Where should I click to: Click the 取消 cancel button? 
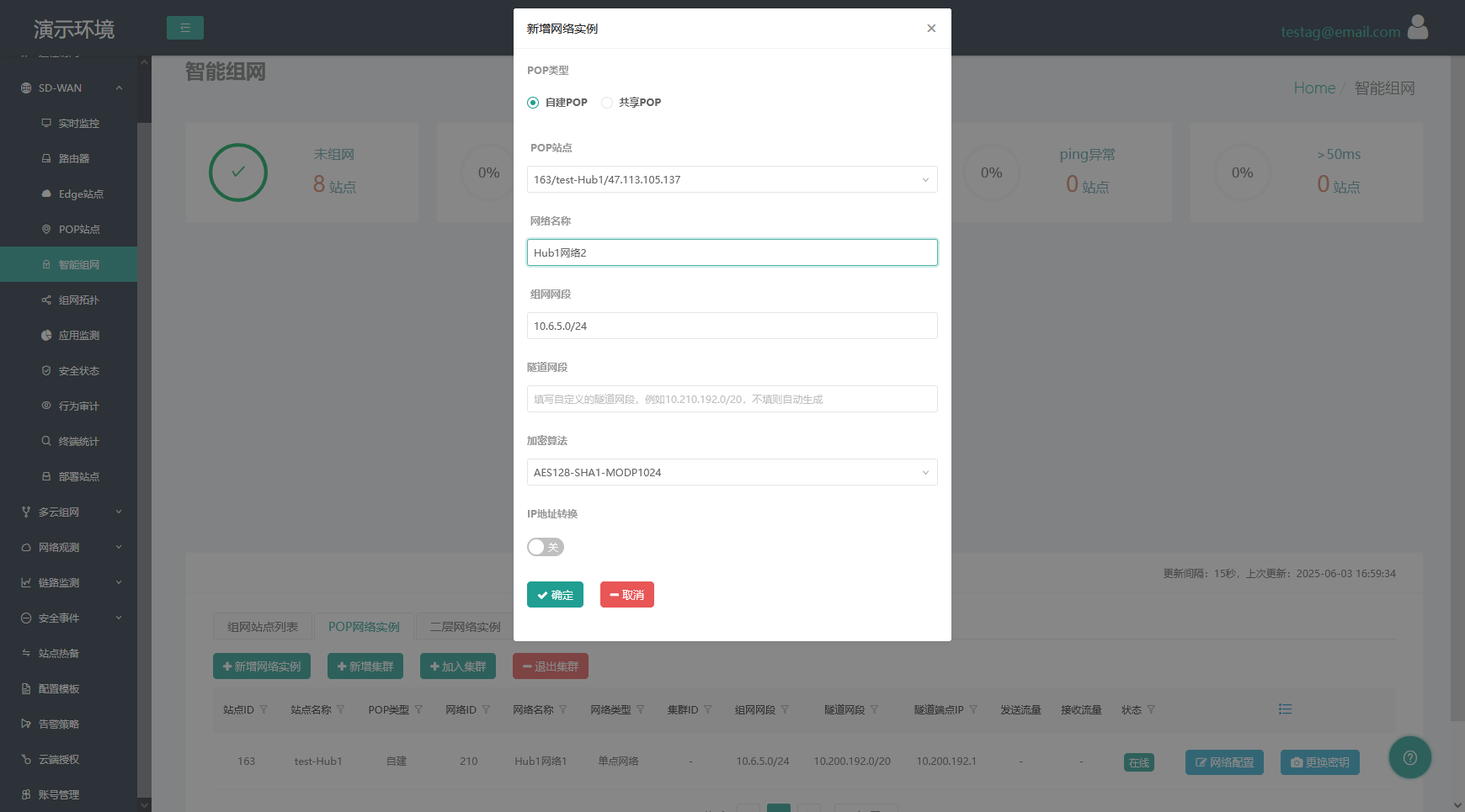[x=627, y=594]
